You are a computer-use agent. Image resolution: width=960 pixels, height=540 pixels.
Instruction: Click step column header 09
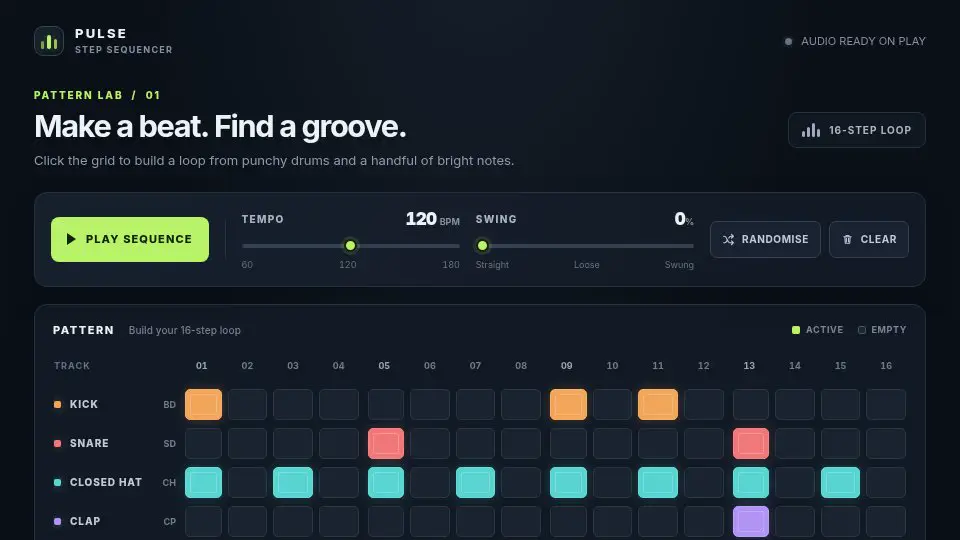click(566, 366)
